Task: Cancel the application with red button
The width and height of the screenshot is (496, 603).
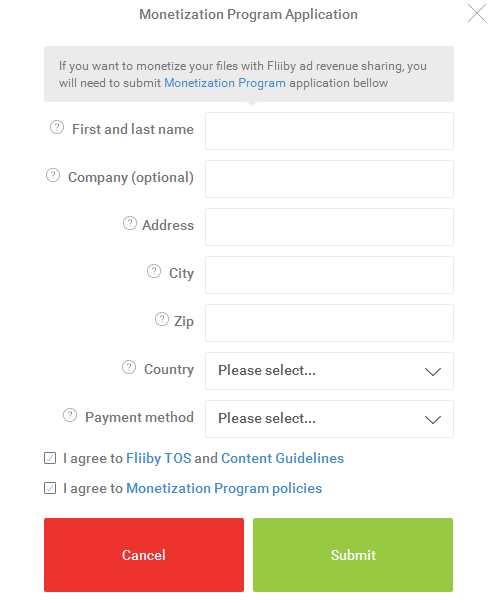Action: pos(144,555)
